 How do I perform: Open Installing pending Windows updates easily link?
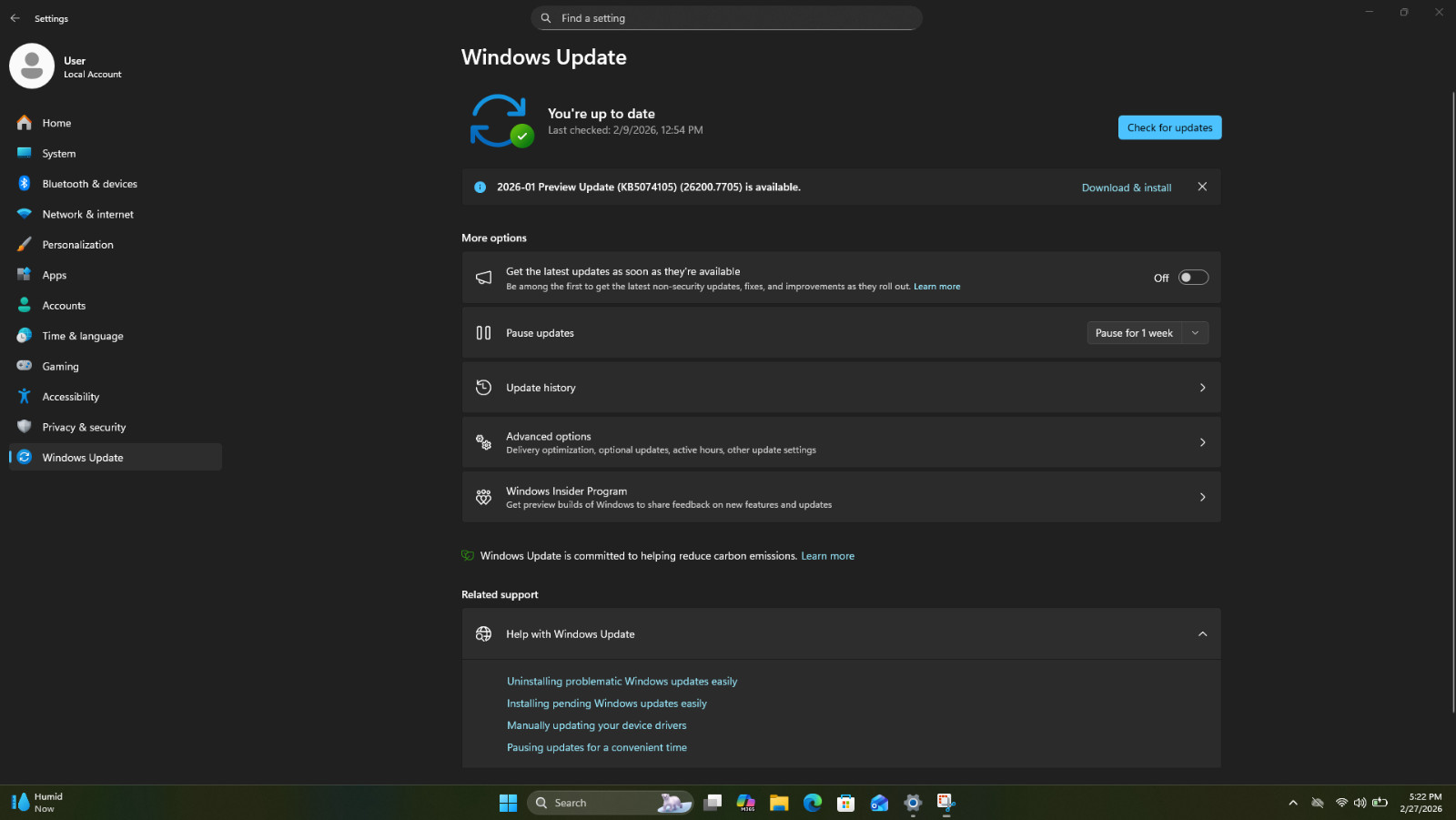pos(606,704)
